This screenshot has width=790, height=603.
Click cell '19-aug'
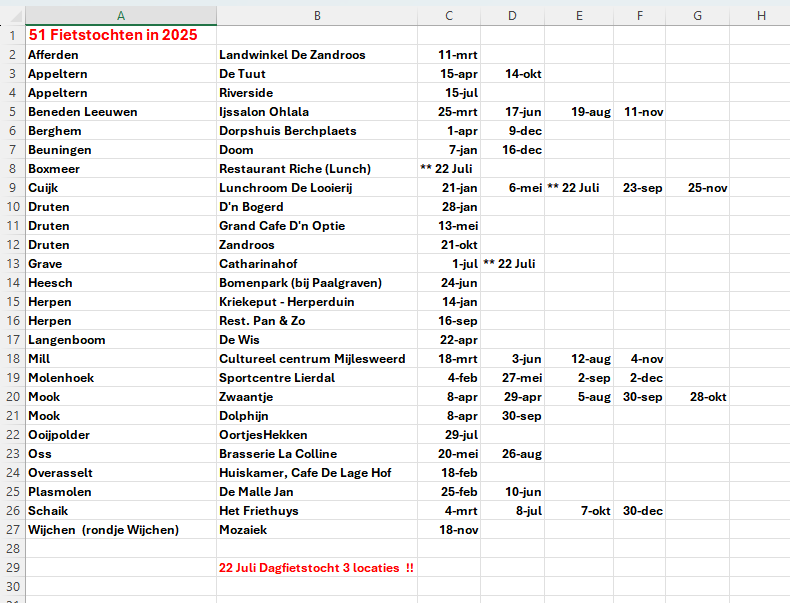pyautogui.click(x=579, y=112)
